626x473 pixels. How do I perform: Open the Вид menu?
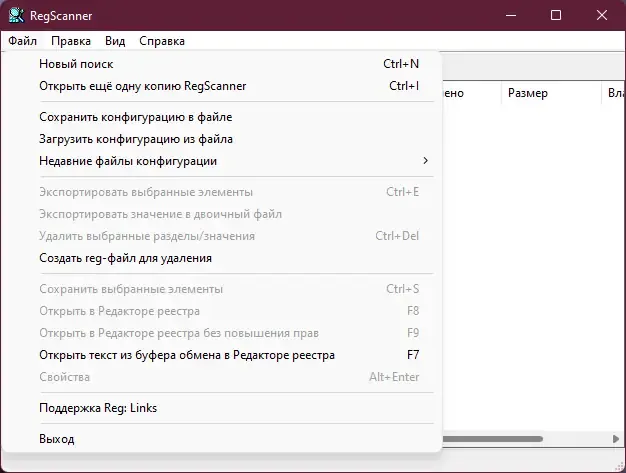115,41
